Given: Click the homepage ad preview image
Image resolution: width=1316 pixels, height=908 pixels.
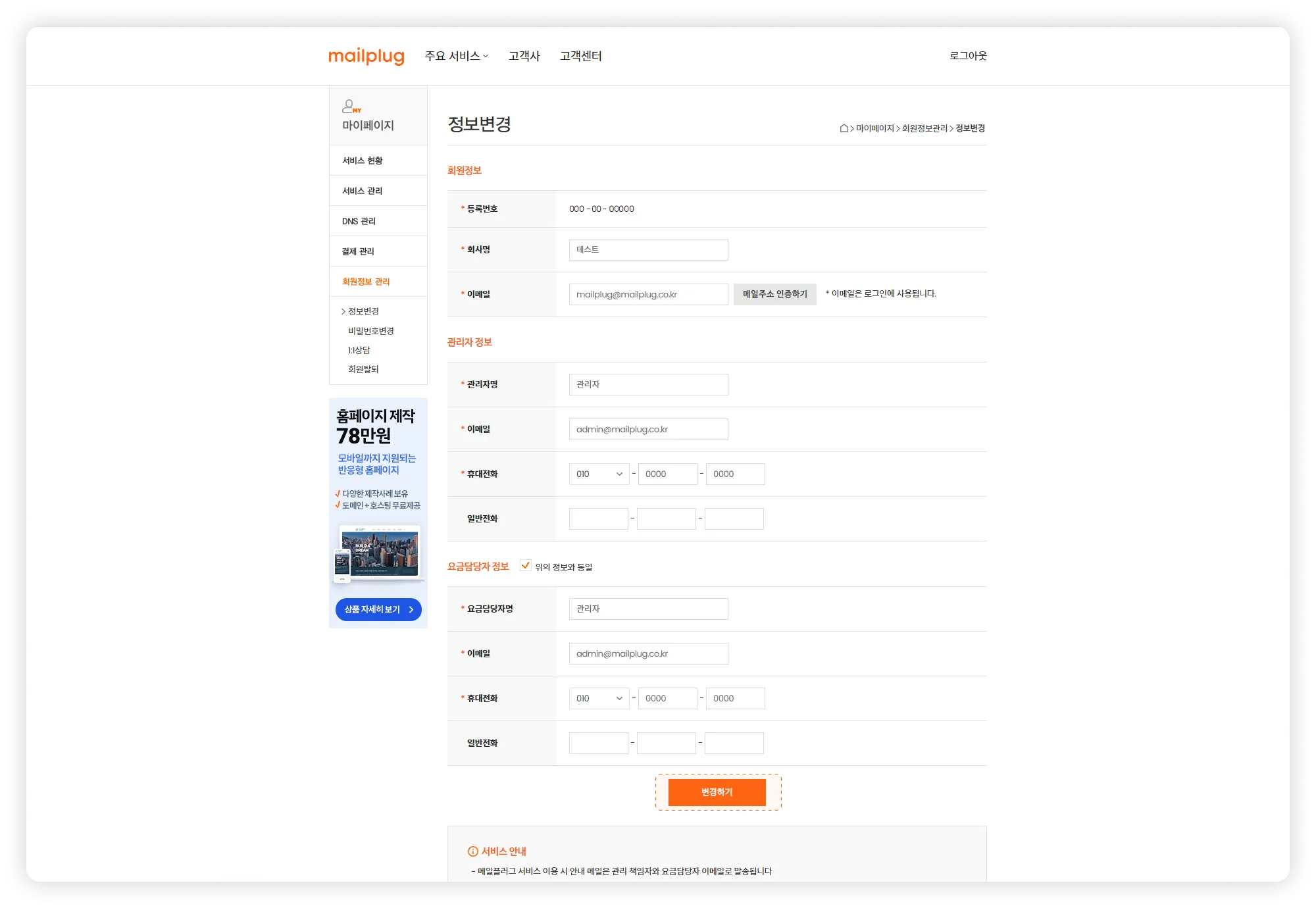Looking at the screenshot, I should click(x=378, y=553).
